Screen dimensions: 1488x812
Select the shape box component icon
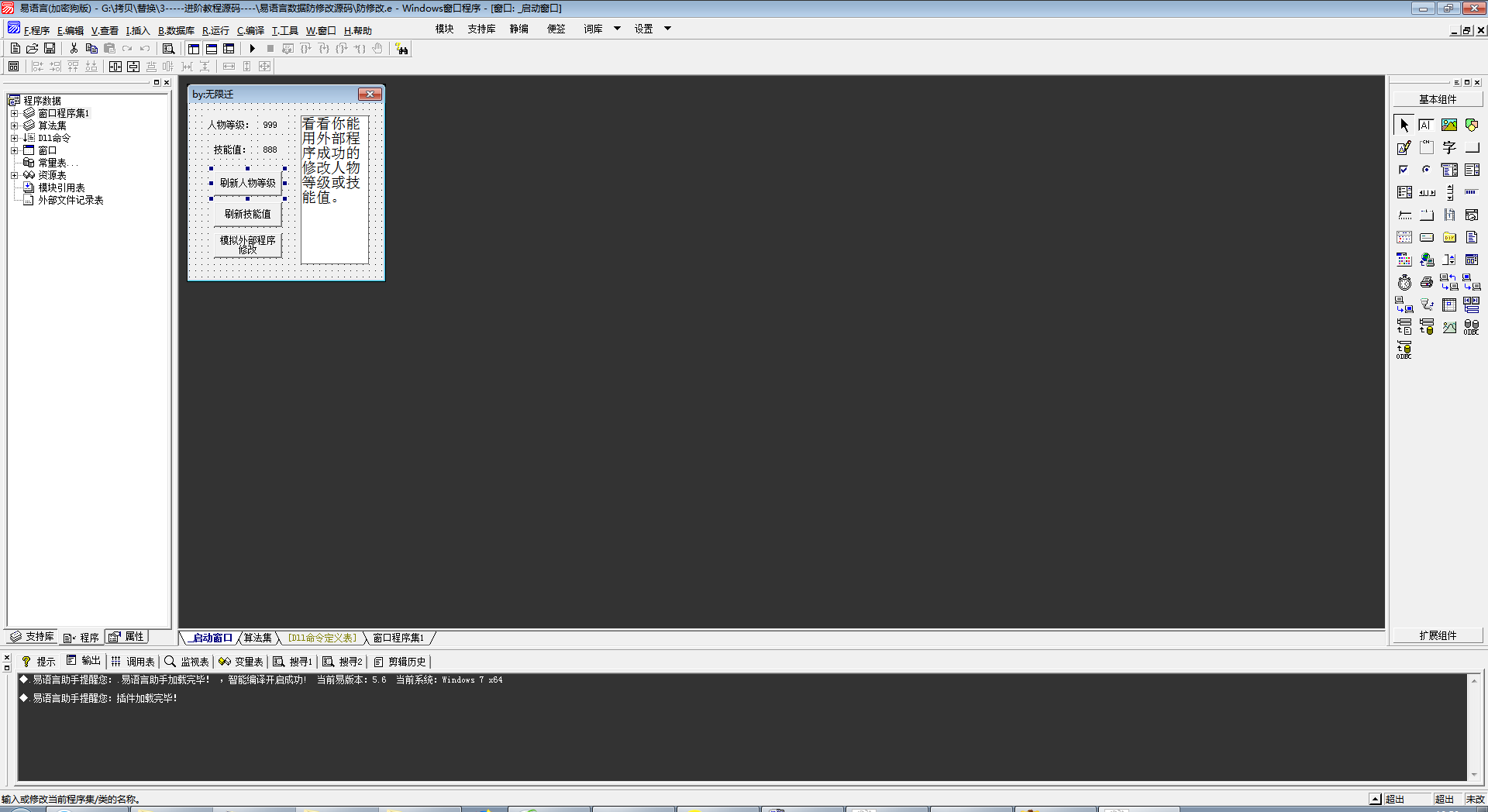1472,125
